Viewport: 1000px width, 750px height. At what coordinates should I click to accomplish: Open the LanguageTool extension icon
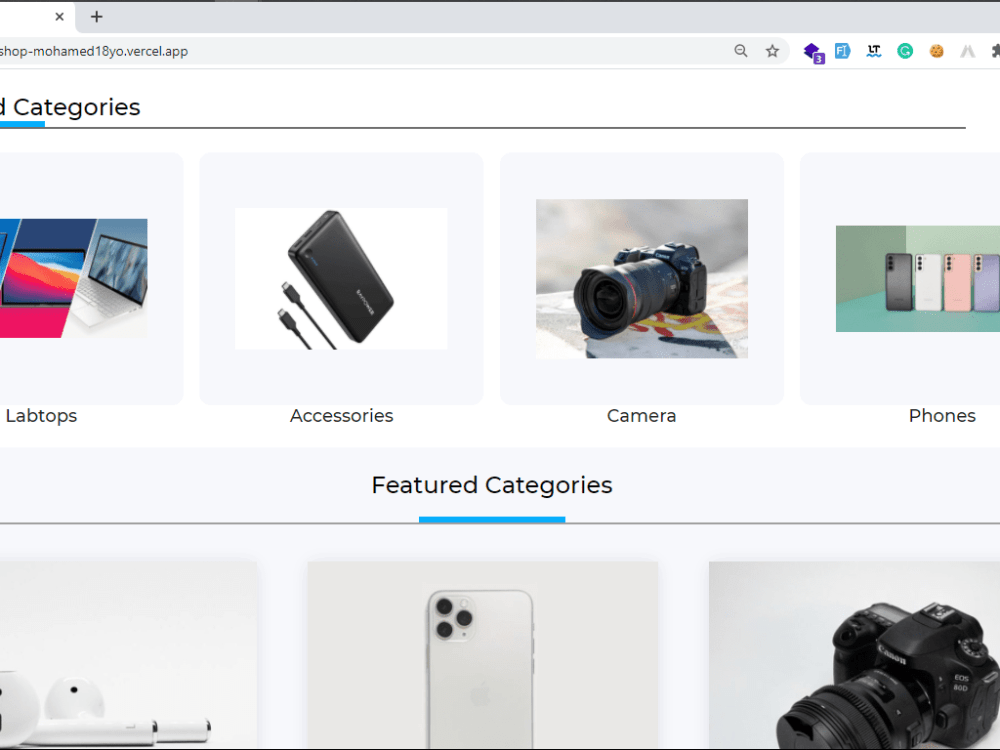click(x=873, y=51)
